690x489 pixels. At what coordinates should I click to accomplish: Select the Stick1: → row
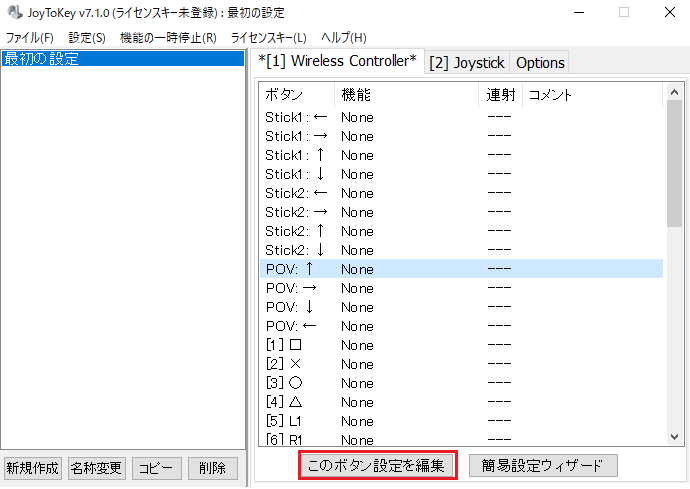coord(462,136)
